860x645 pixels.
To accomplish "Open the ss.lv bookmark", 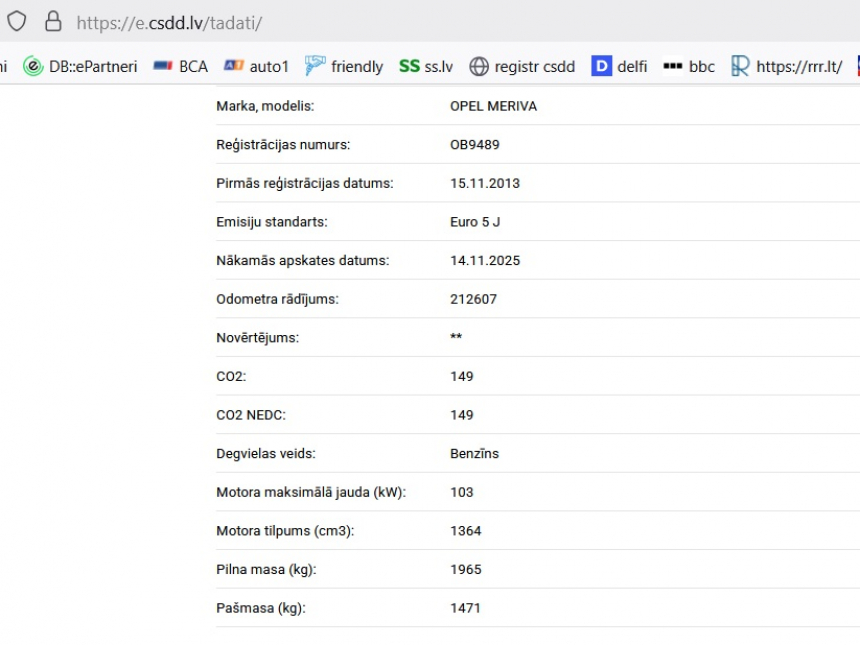I will (x=426, y=66).
